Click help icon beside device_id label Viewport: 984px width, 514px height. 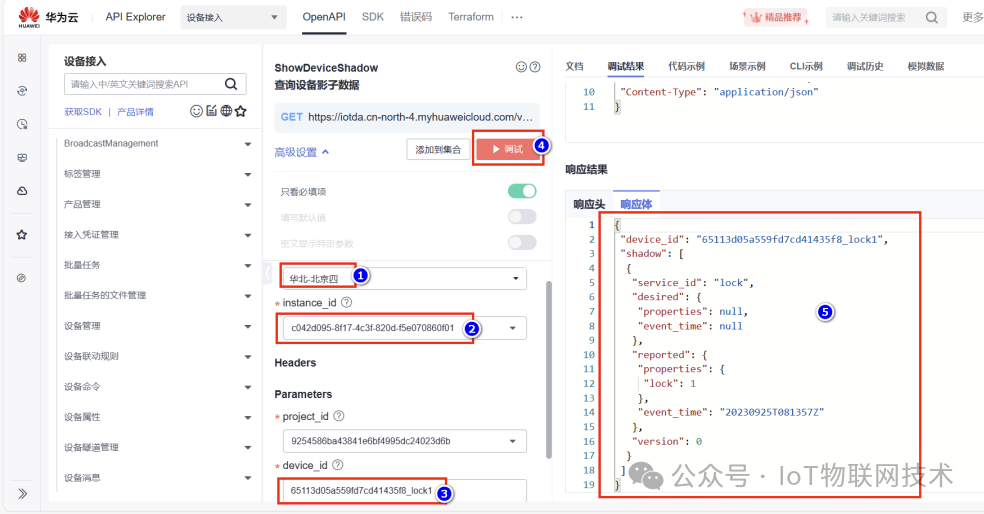click(338, 464)
